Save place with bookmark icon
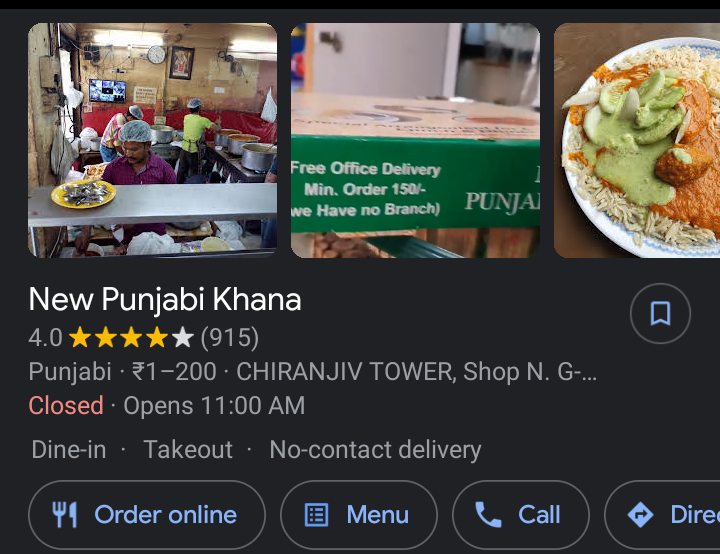 [x=660, y=313]
